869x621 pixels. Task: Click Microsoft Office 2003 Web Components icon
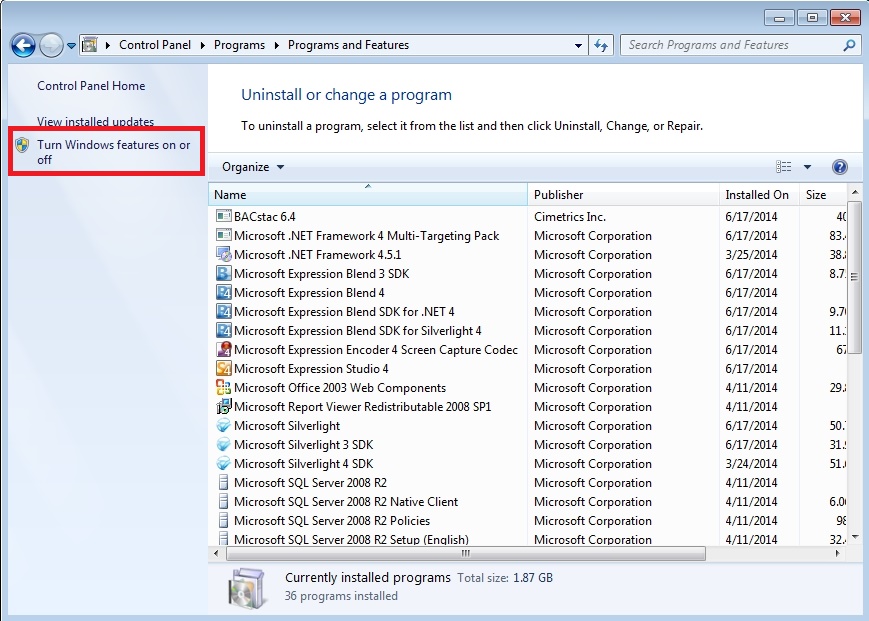click(x=224, y=388)
